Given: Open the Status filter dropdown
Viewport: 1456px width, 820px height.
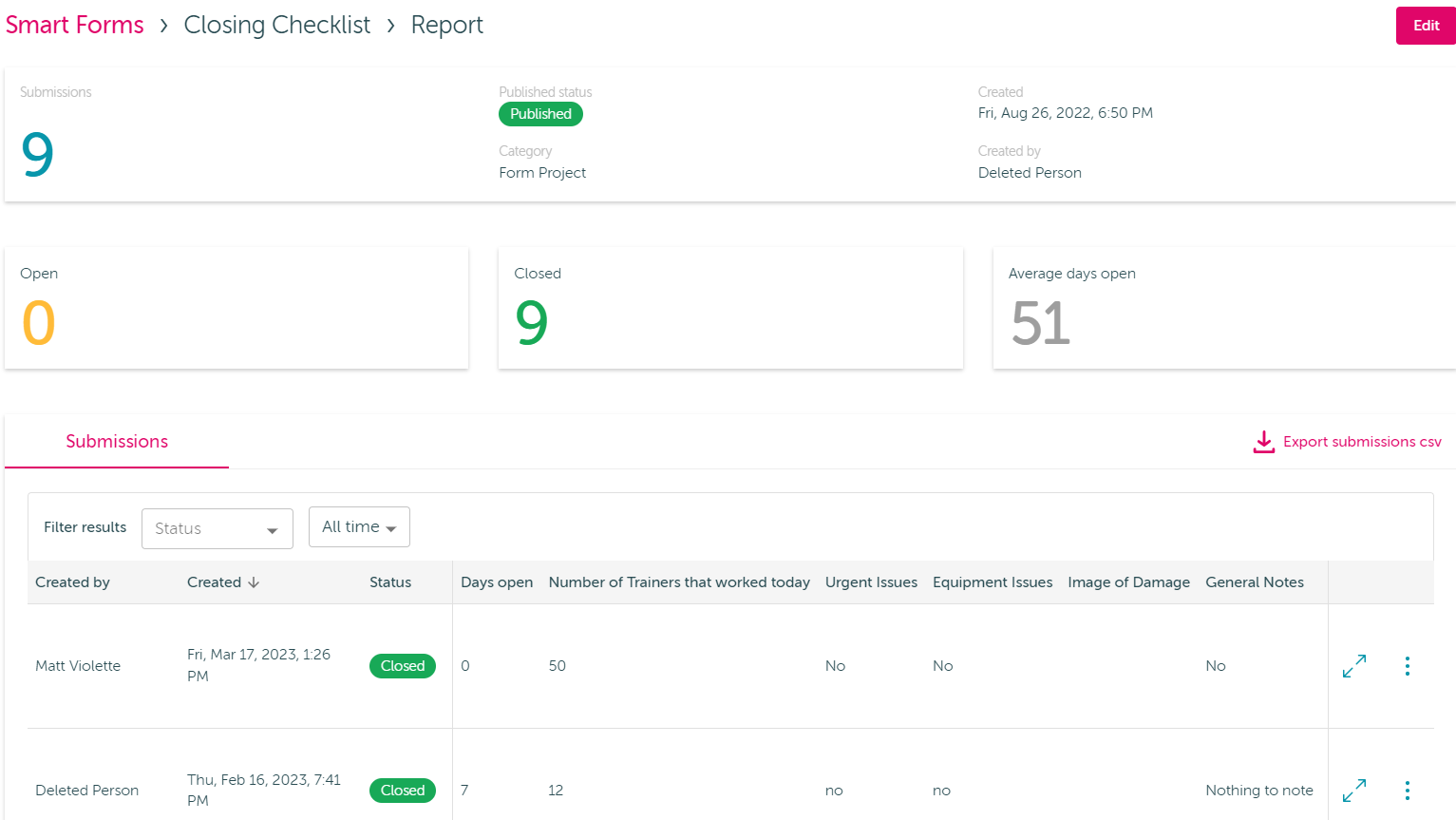Looking at the screenshot, I should 217,528.
